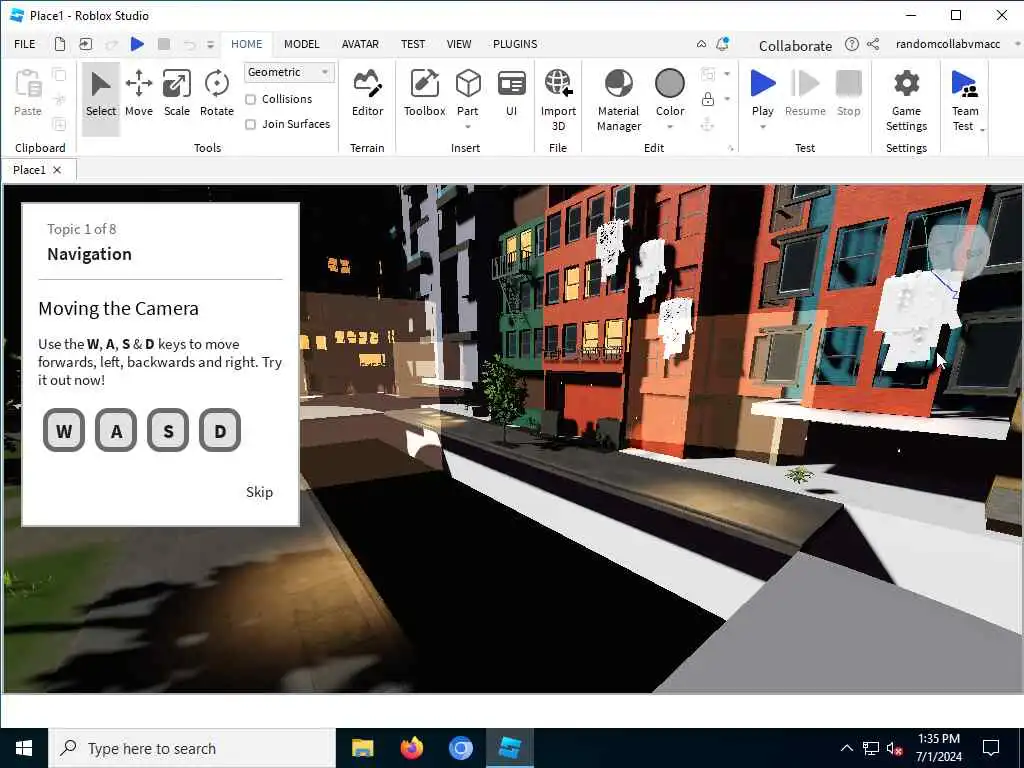The height and width of the screenshot is (768, 1024).
Task: Click quick-access blue play icon
Action: tap(137, 44)
